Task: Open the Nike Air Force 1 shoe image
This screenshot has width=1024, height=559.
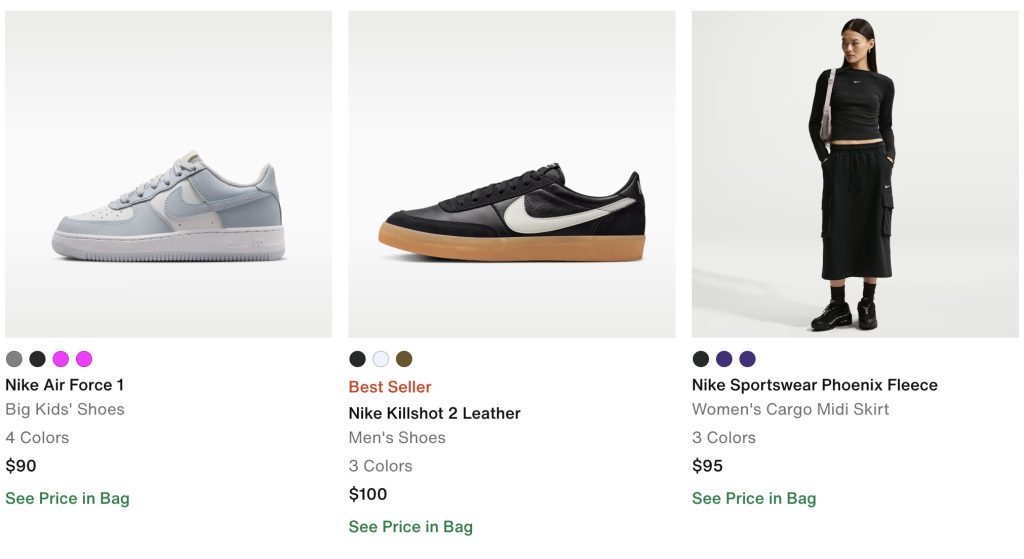Action: 168,174
